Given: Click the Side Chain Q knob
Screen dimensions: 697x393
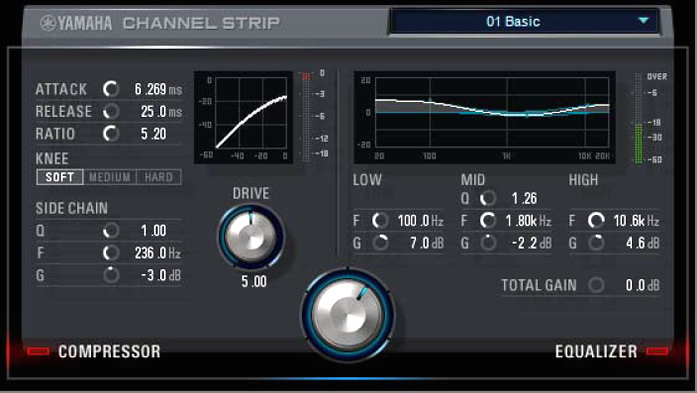Looking at the screenshot, I should click(111, 230).
